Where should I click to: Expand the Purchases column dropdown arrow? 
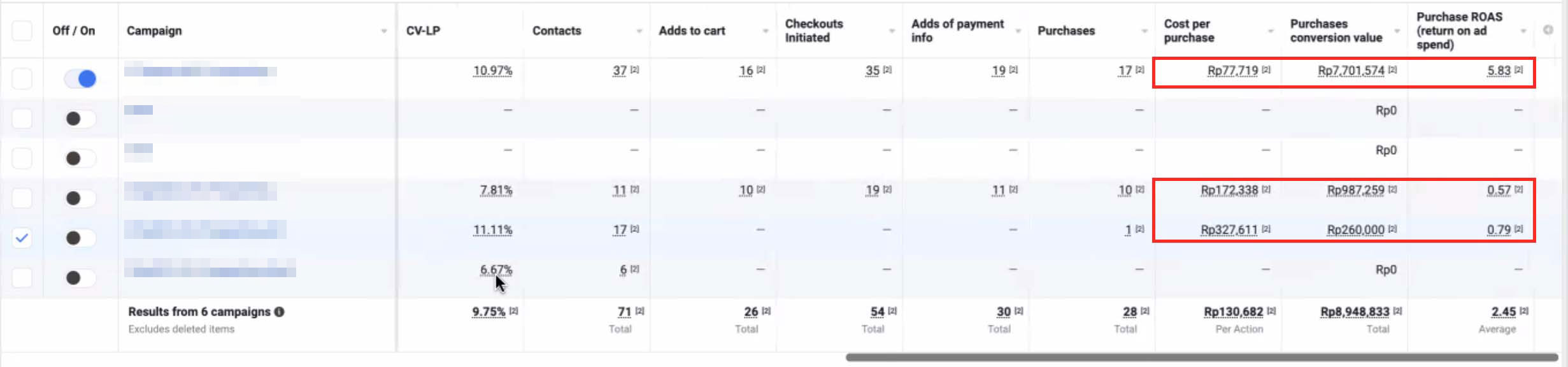coord(1144,31)
